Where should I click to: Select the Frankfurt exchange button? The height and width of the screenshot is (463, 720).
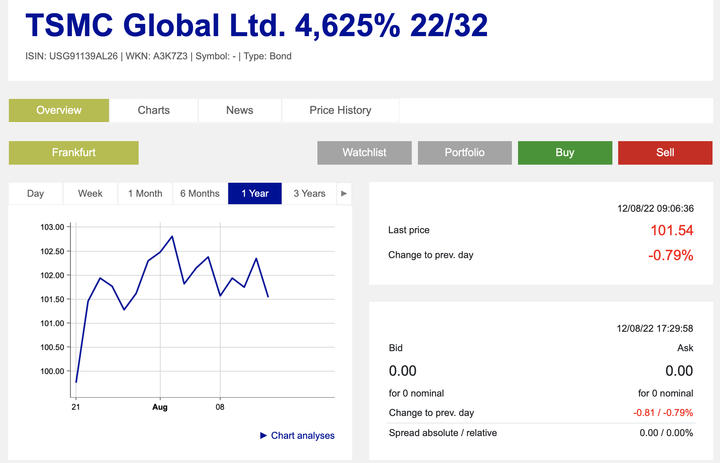(x=73, y=152)
